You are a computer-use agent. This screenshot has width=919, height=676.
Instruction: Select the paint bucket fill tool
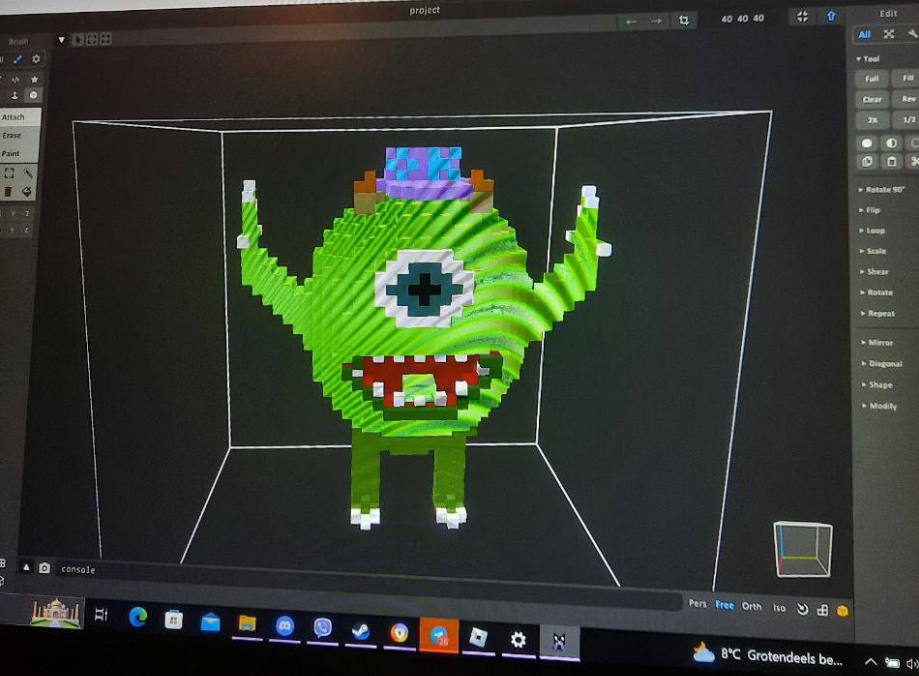[x=27, y=191]
